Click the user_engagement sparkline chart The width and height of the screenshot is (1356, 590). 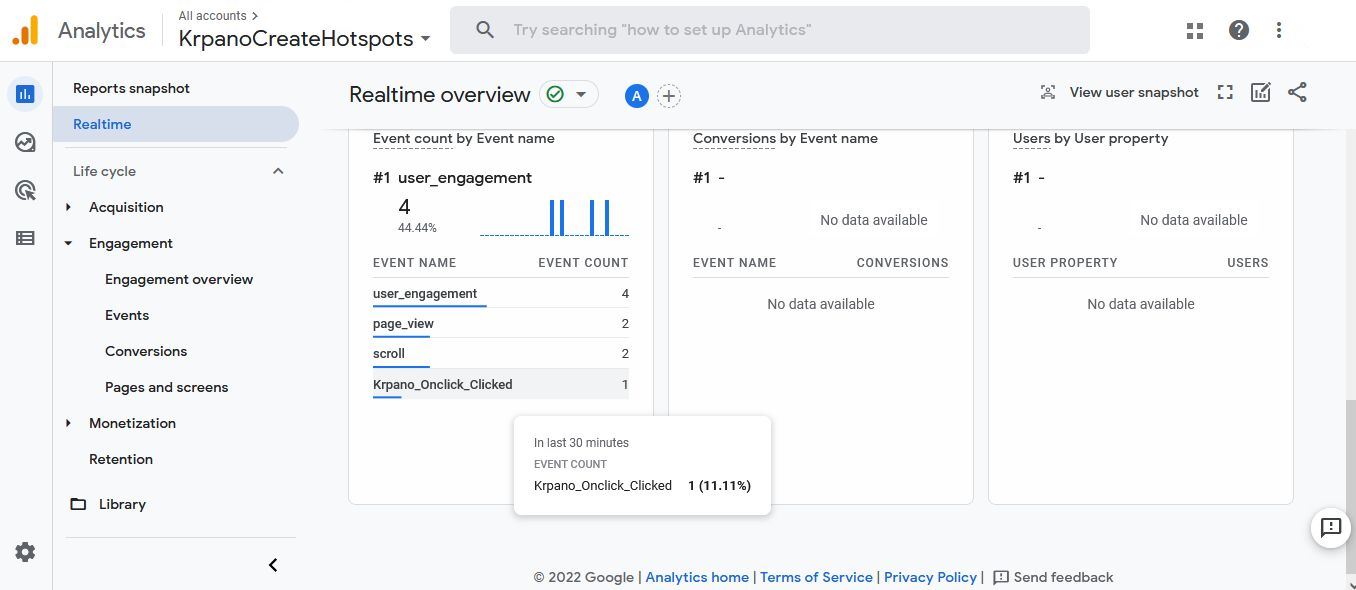[554, 218]
